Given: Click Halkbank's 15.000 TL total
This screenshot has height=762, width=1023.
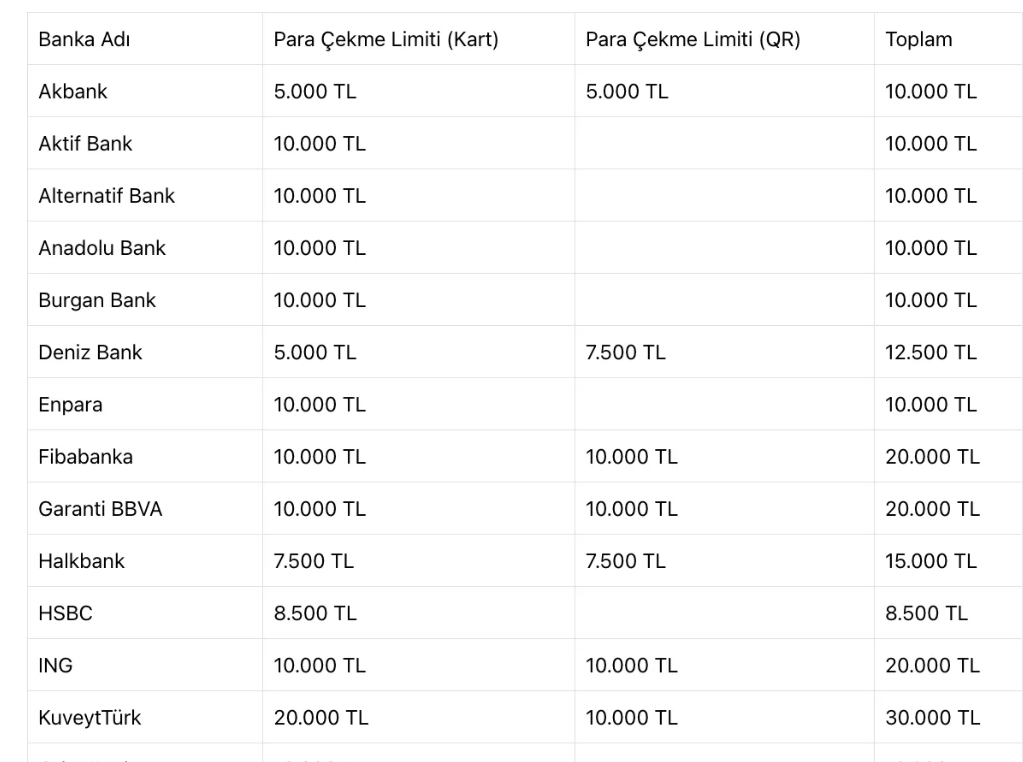Looking at the screenshot, I should pos(931,561).
